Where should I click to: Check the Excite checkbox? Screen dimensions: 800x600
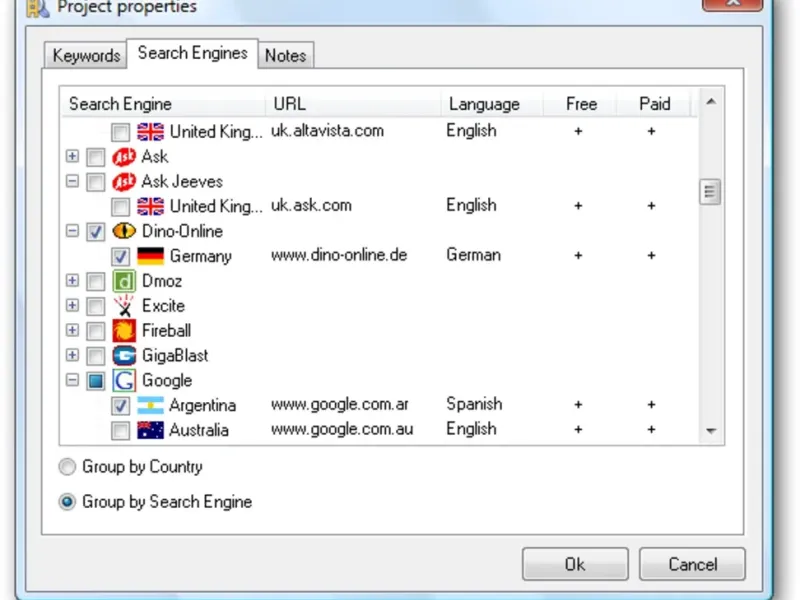click(95, 306)
